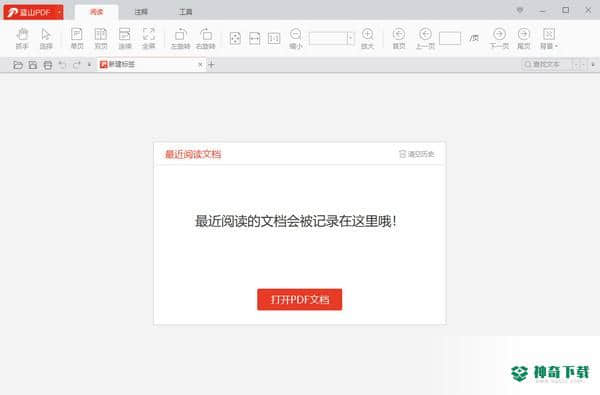
Task: Open the 金山PDF application menu
Action: [33, 12]
